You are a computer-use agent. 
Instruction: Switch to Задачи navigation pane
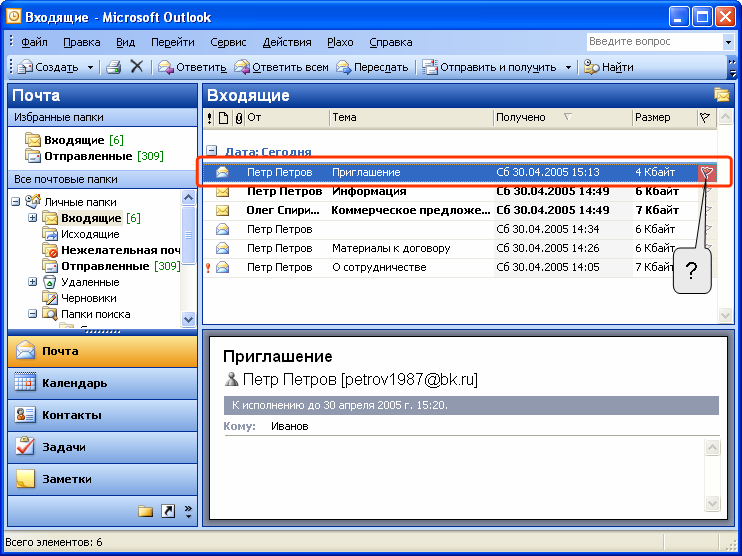(102, 447)
